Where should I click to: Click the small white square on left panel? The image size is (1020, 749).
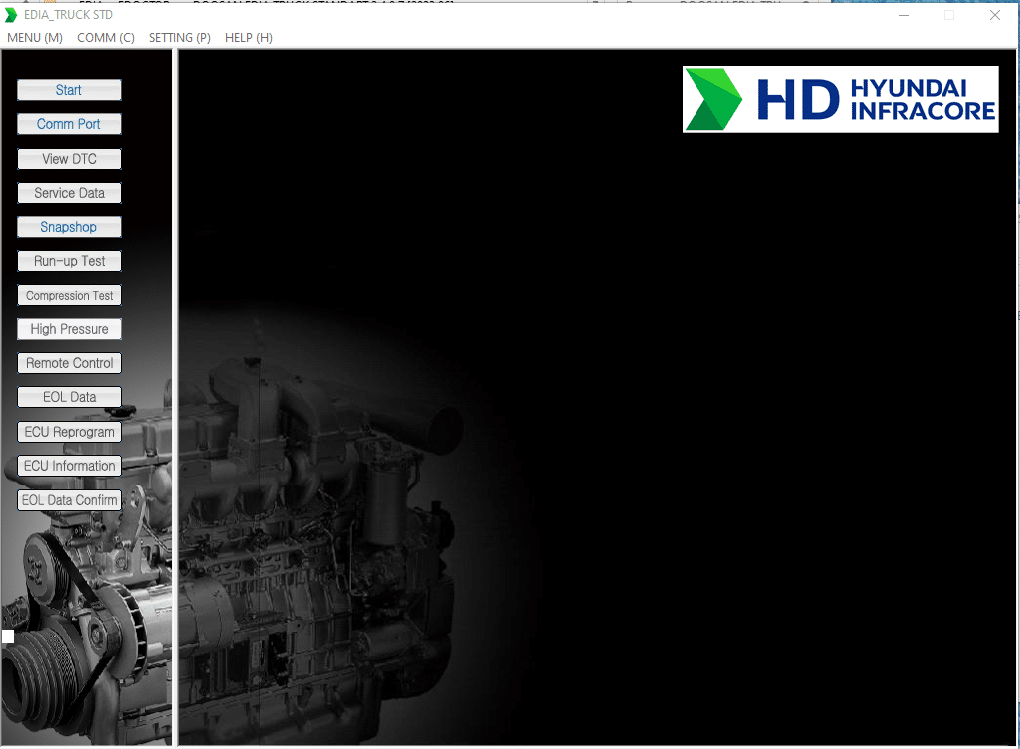(x=8, y=636)
